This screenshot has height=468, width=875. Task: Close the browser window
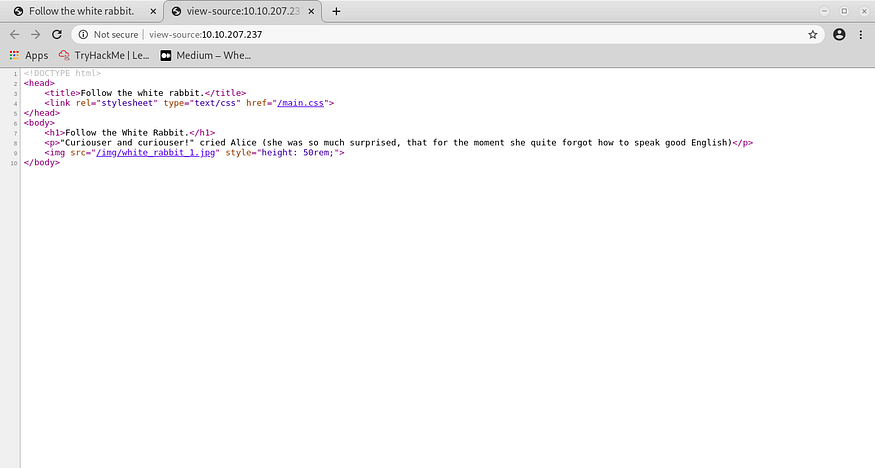(x=864, y=11)
